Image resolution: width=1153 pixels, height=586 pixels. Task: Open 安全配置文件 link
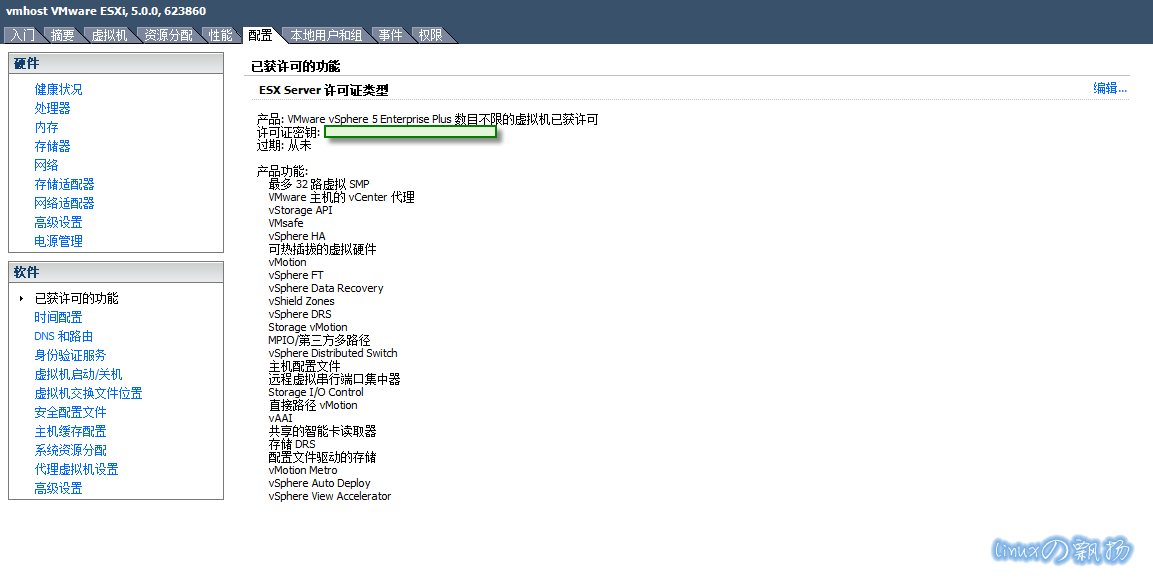[x=70, y=412]
